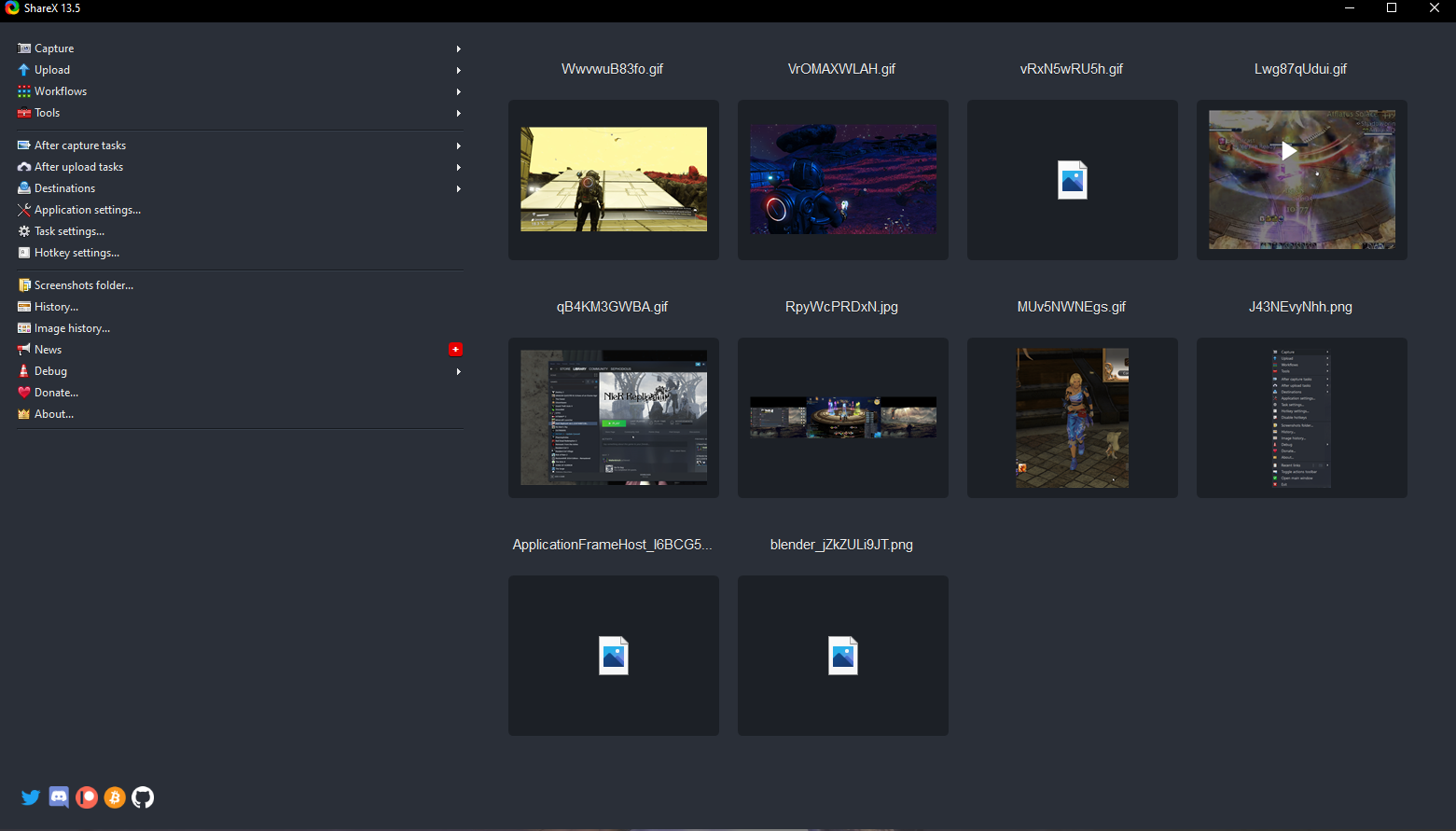This screenshot has height=831, width=1456.
Task: Expand the Destinations submenu
Action: pyautogui.click(x=458, y=188)
